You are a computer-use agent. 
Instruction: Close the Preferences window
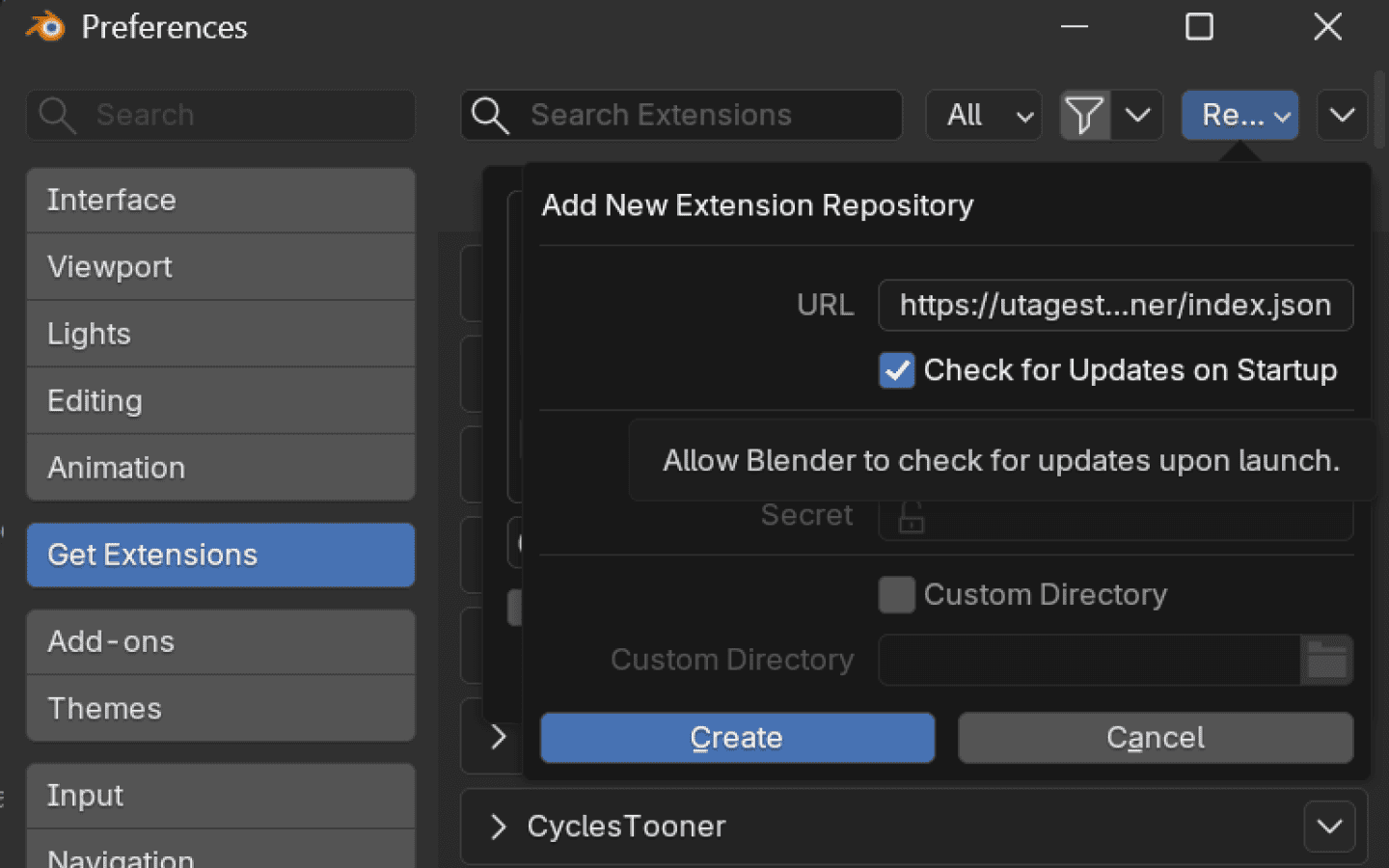(x=1328, y=26)
